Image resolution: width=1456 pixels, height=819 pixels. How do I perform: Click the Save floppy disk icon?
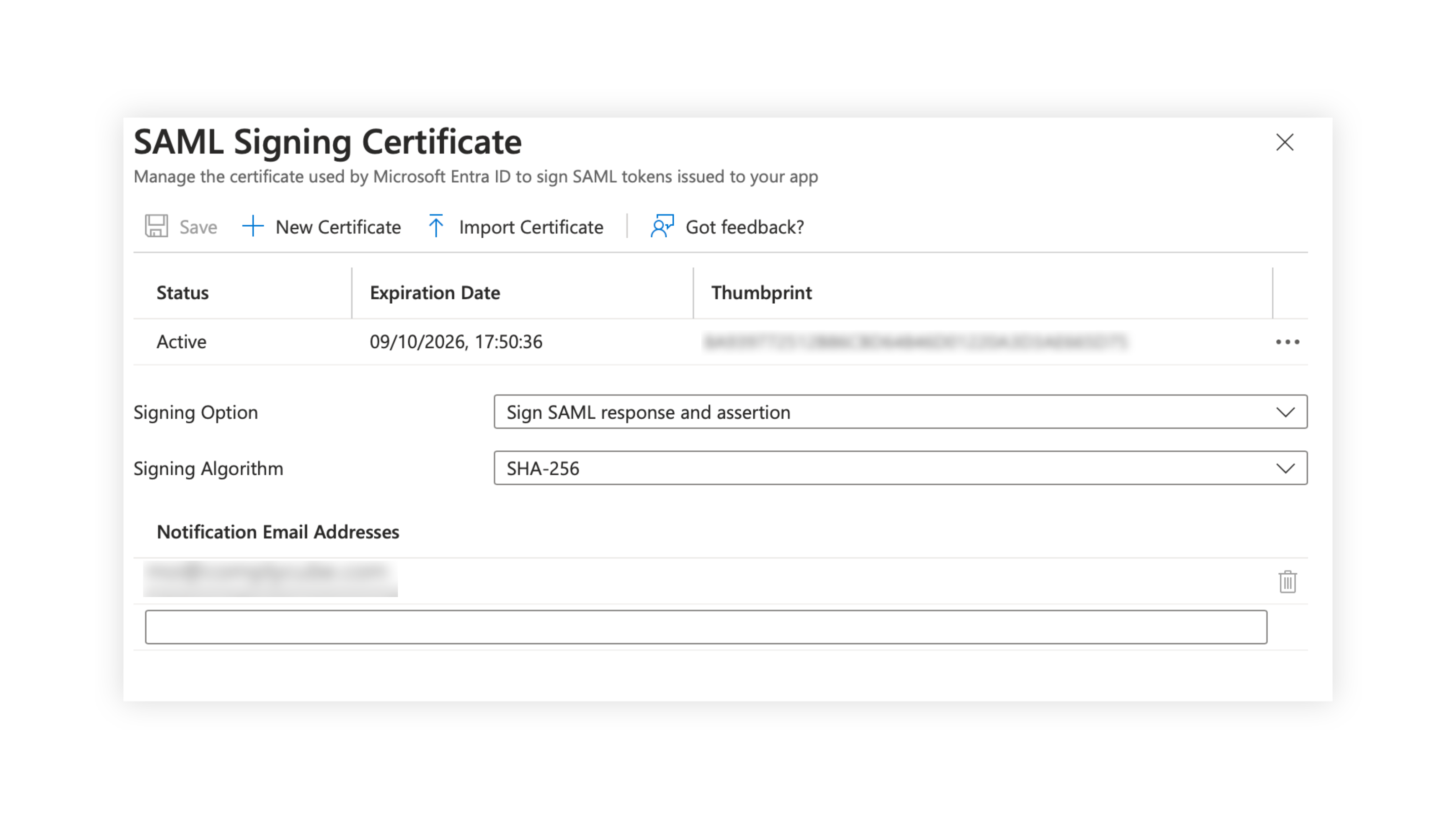click(x=156, y=226)
